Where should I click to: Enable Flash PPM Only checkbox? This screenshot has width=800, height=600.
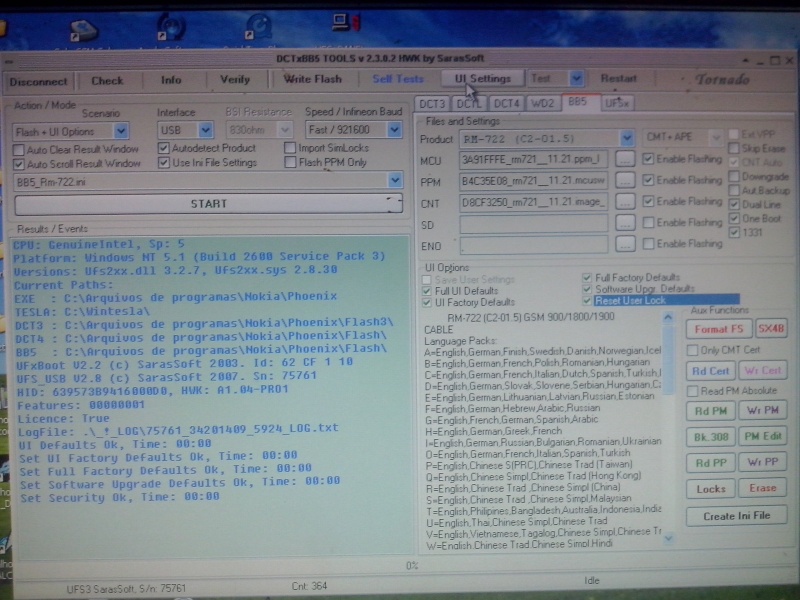290,162
